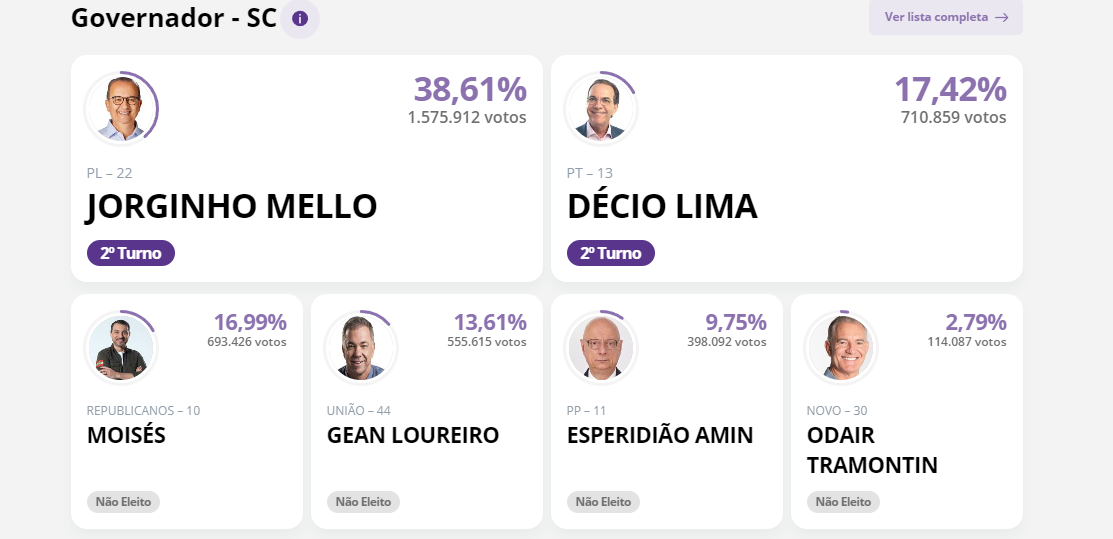
Task: Click Moisés' candidate photo
Action: coord(121,348)
